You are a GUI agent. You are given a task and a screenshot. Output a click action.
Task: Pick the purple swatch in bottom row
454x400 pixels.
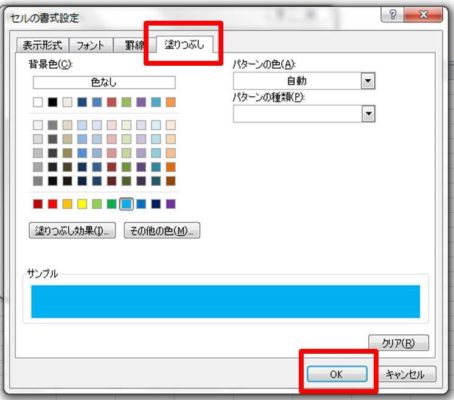pyautogui.click(x=171, y=204)
